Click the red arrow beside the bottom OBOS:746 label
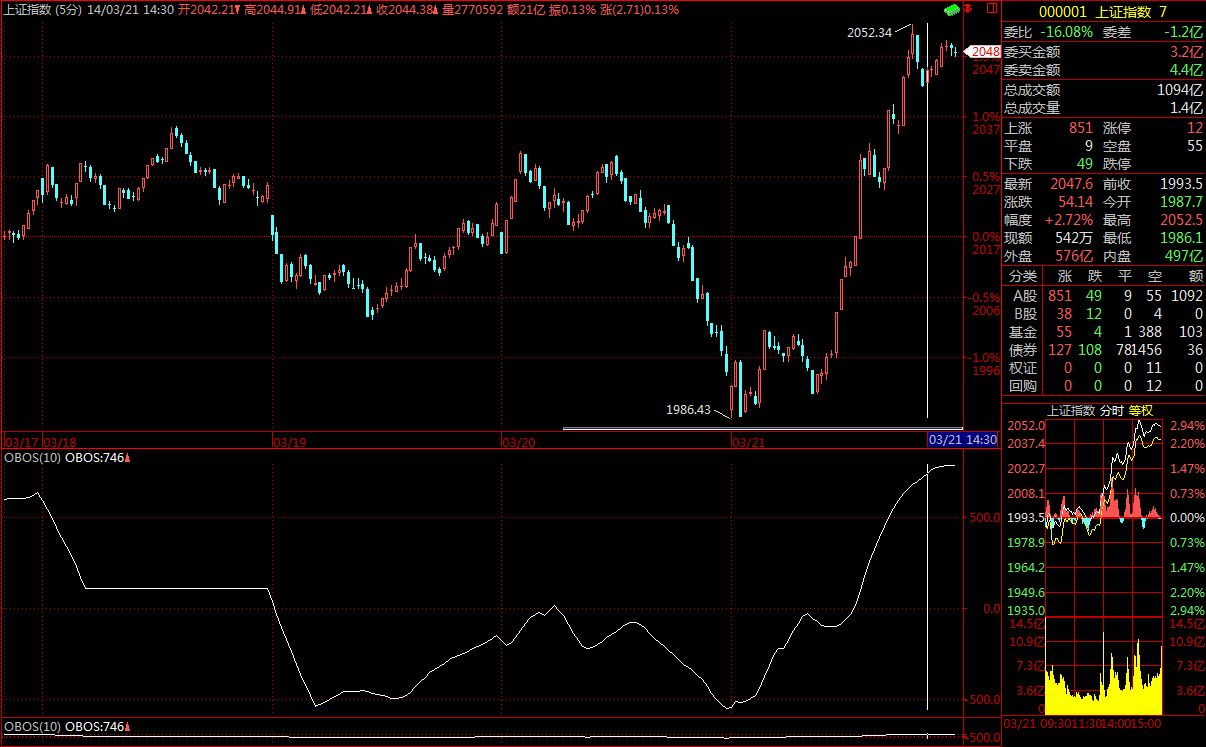 point(128,727)
